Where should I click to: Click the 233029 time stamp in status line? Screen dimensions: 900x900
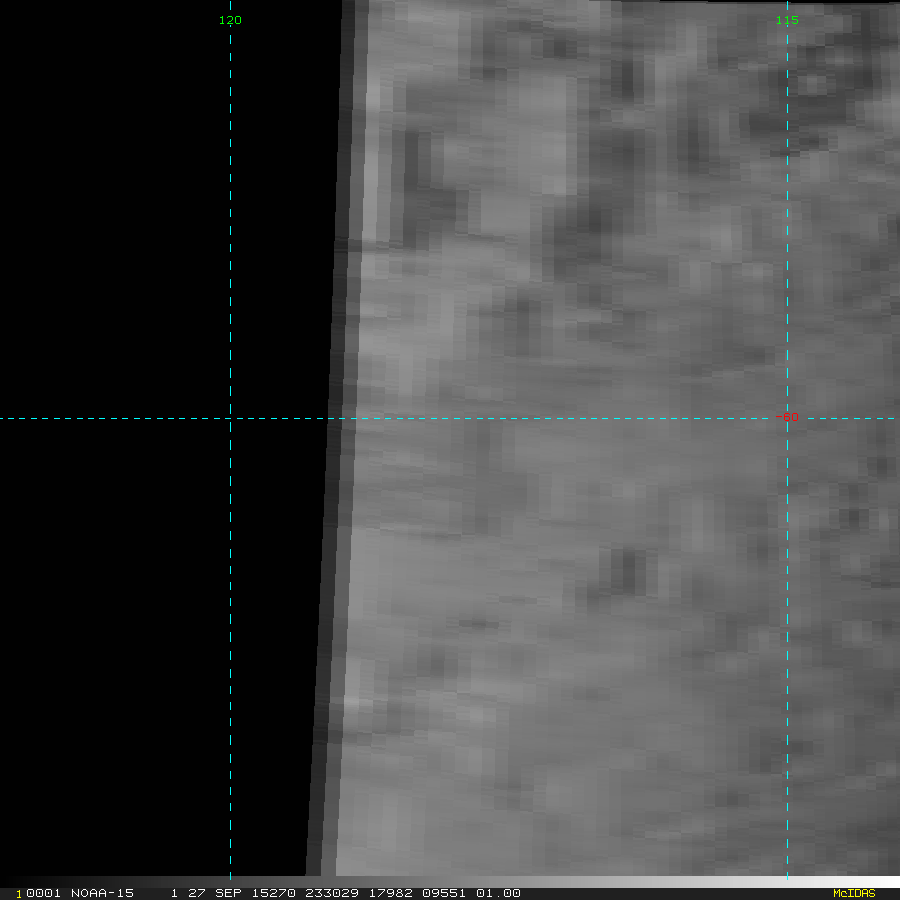point(295,893)
